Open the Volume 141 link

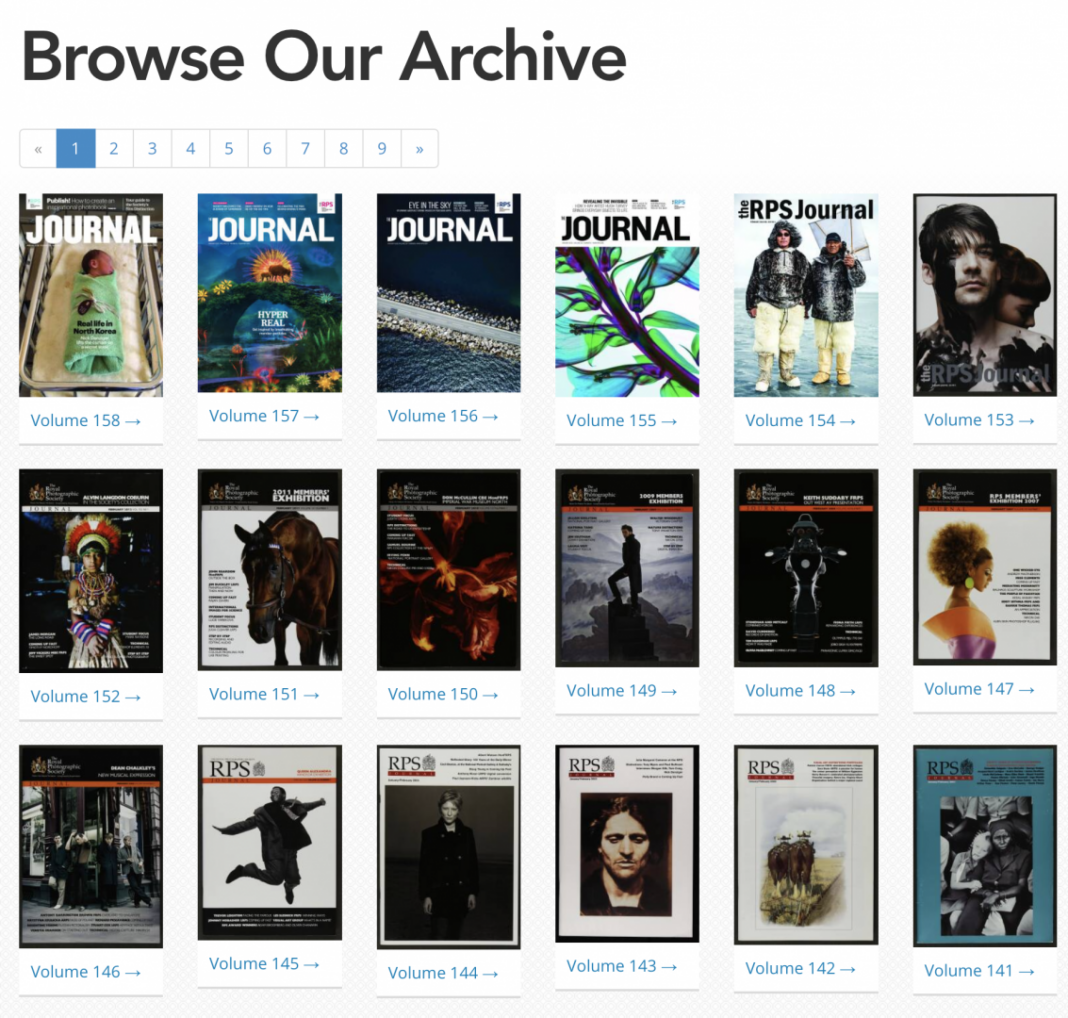click(979, 970)
